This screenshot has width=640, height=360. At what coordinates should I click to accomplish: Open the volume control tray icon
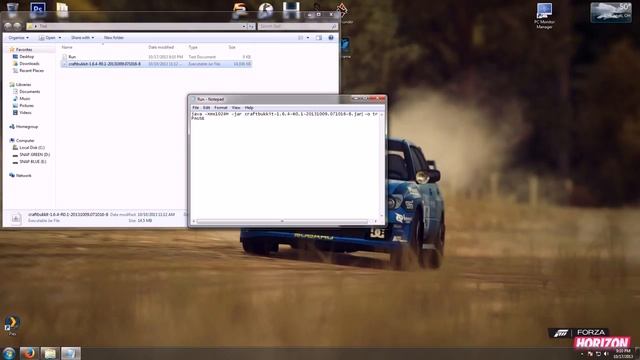606,354
